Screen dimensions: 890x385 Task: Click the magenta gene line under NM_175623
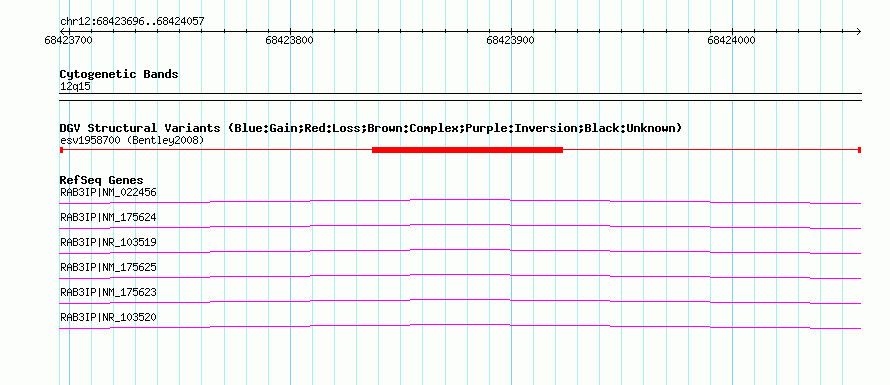pyautogui.click(x=460, y=301)
